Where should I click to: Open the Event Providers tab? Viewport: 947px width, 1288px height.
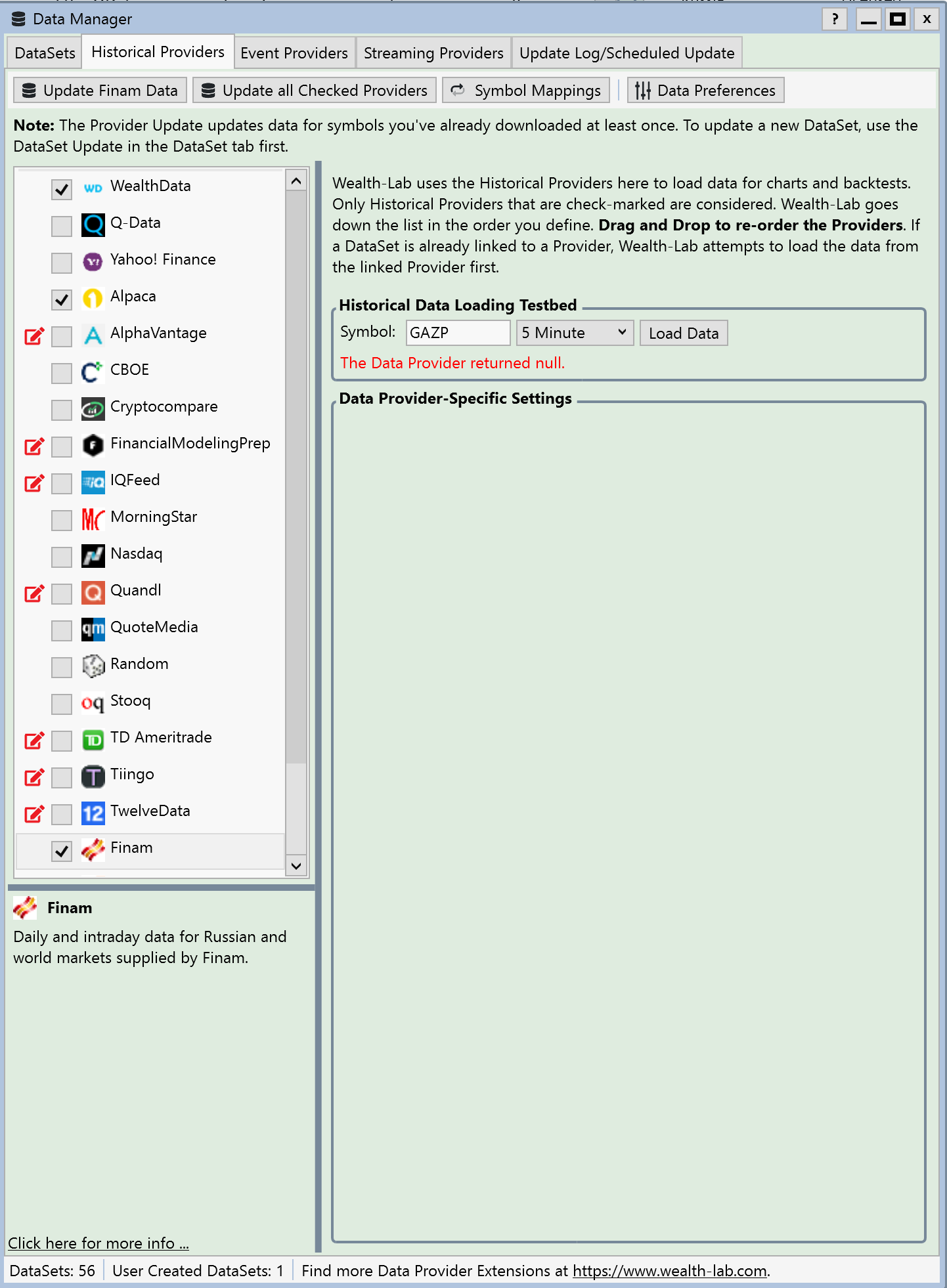click(294, 53)
